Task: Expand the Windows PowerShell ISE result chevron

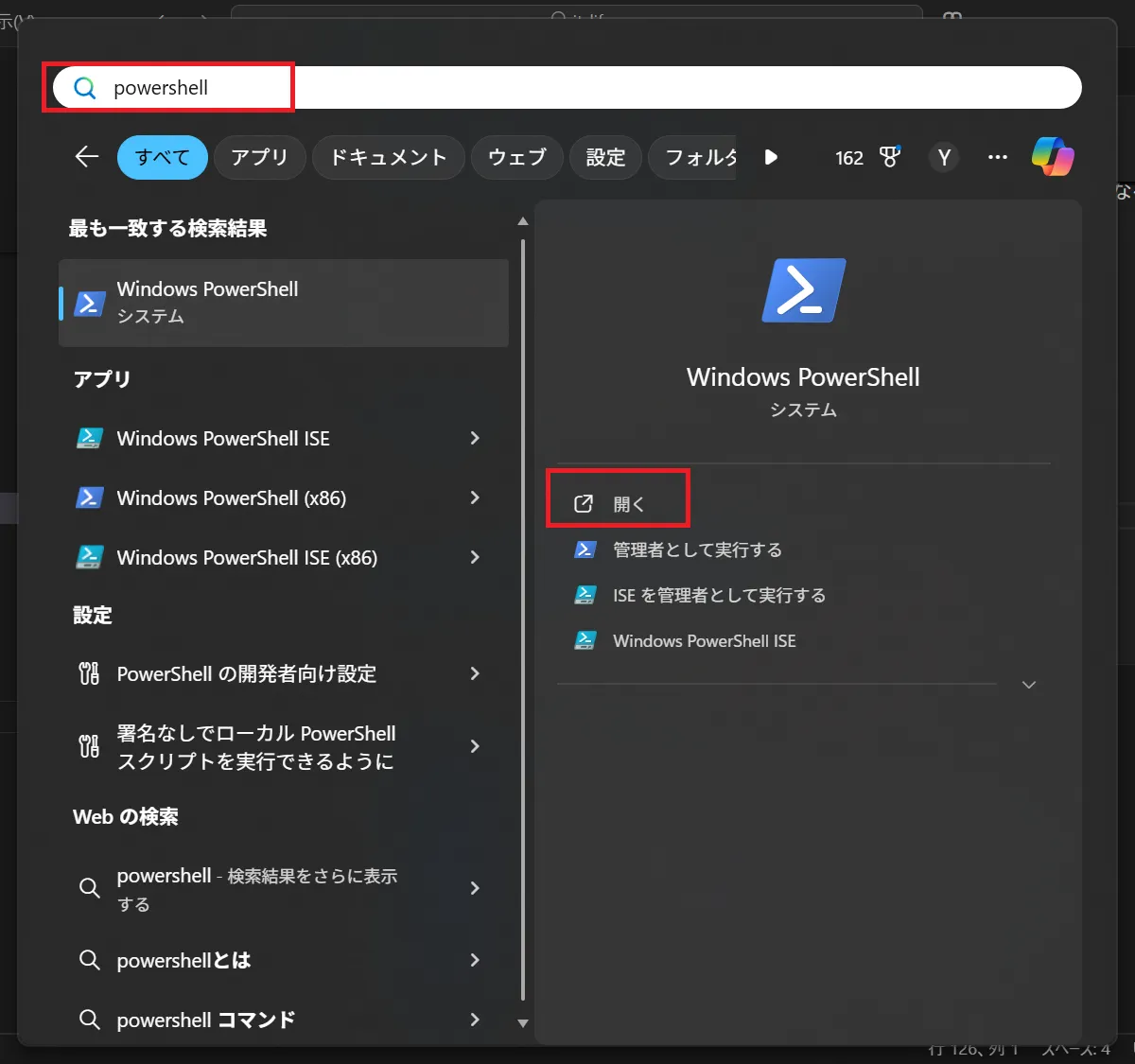Action: (475, 438)
